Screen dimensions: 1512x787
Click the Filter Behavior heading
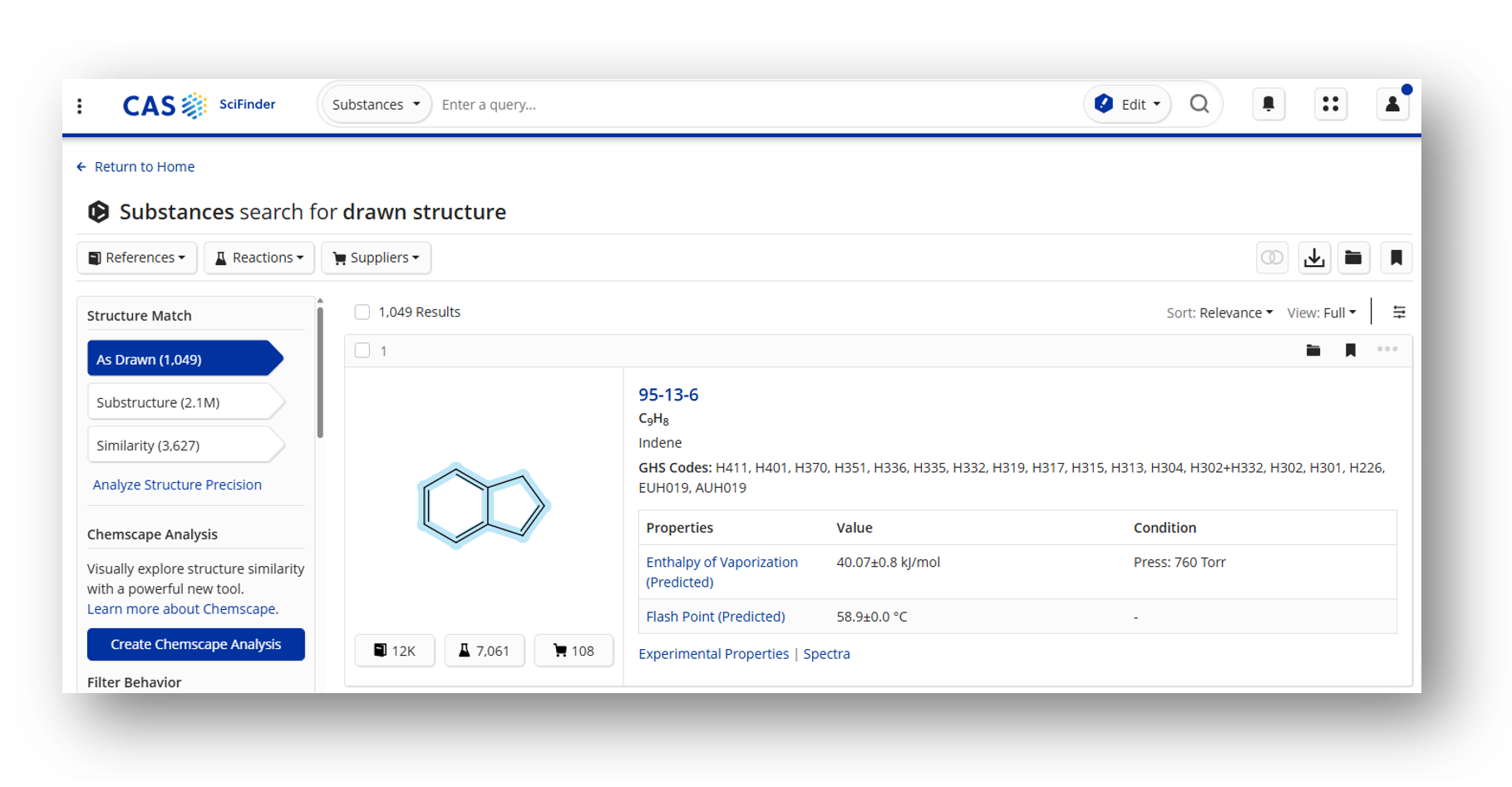pos(134,682)
